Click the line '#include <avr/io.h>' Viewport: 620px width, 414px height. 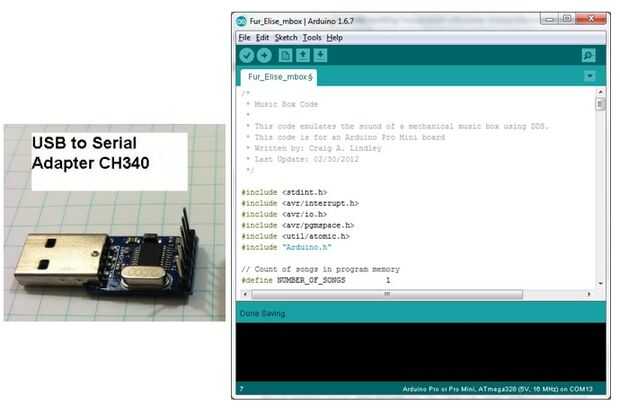coord(284,214)
